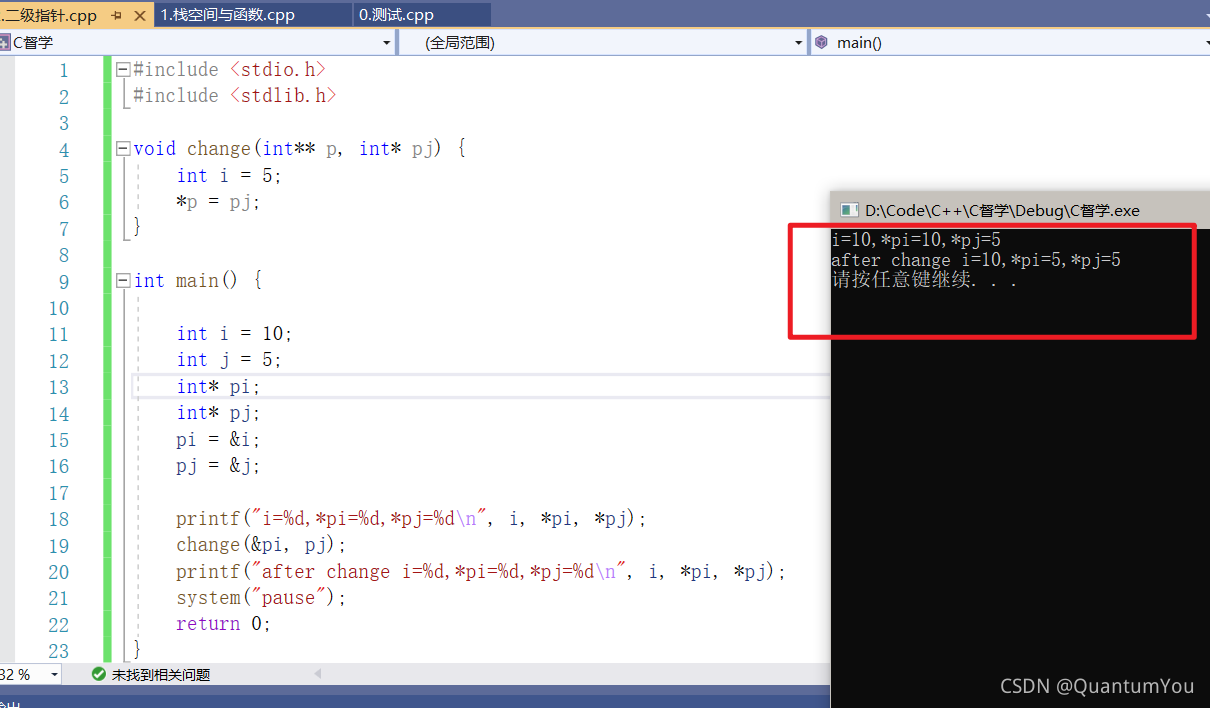
Task: Click the int i = 10; code line
Action: 234,334
